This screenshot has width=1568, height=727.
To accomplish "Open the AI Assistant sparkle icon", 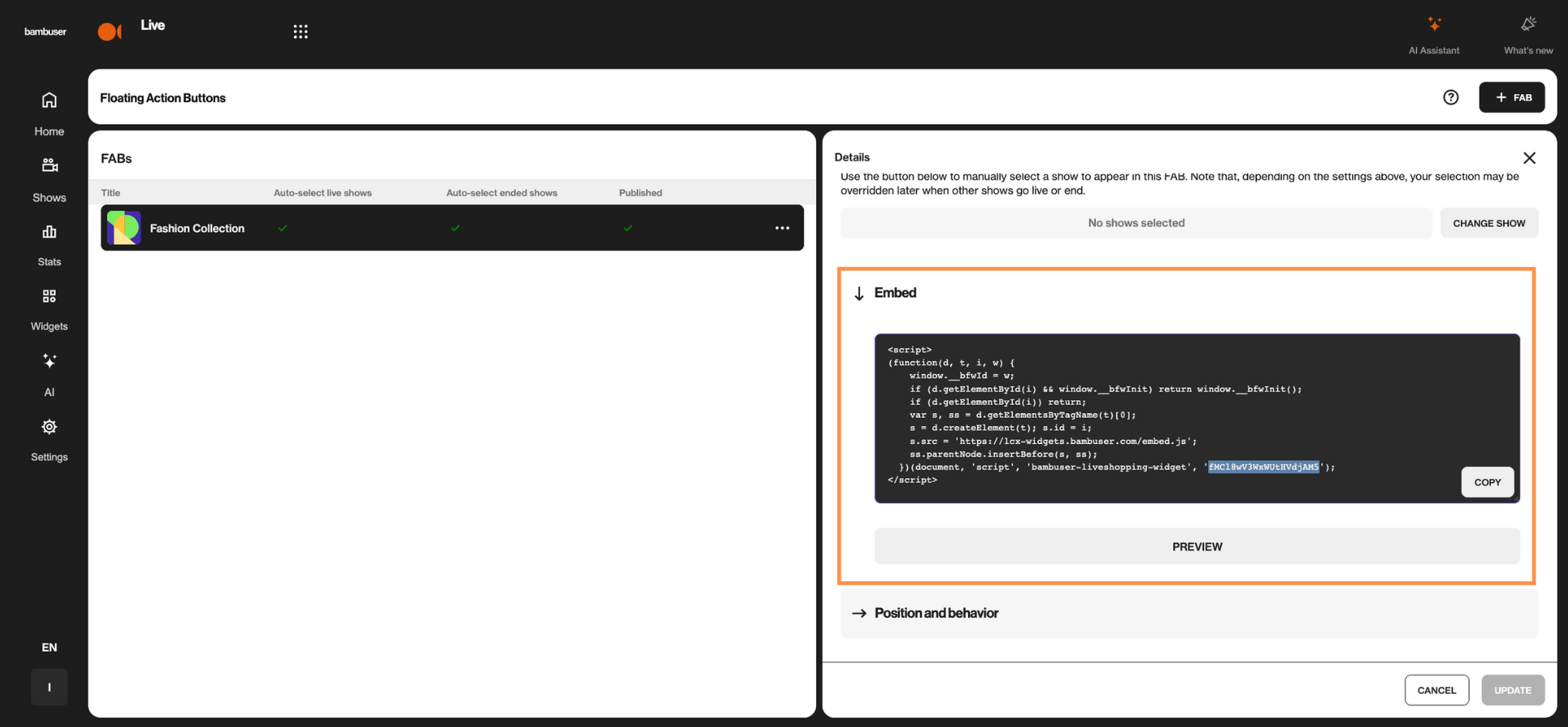I will click(x=1434, y=25).
